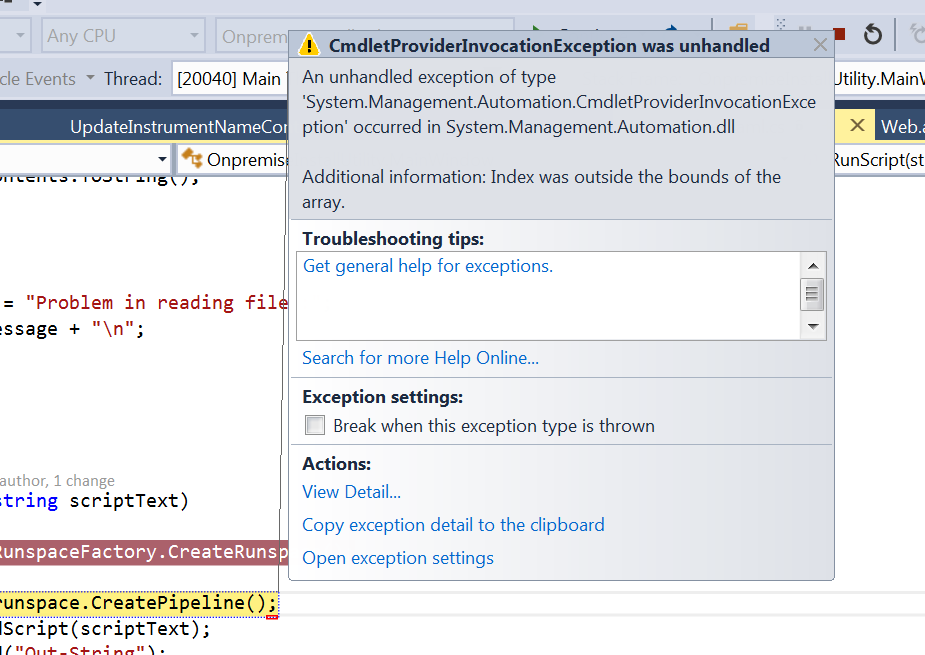Copy exception detail to the clipboard
This screenshot has width=925, height=655.
pos(453,524)
